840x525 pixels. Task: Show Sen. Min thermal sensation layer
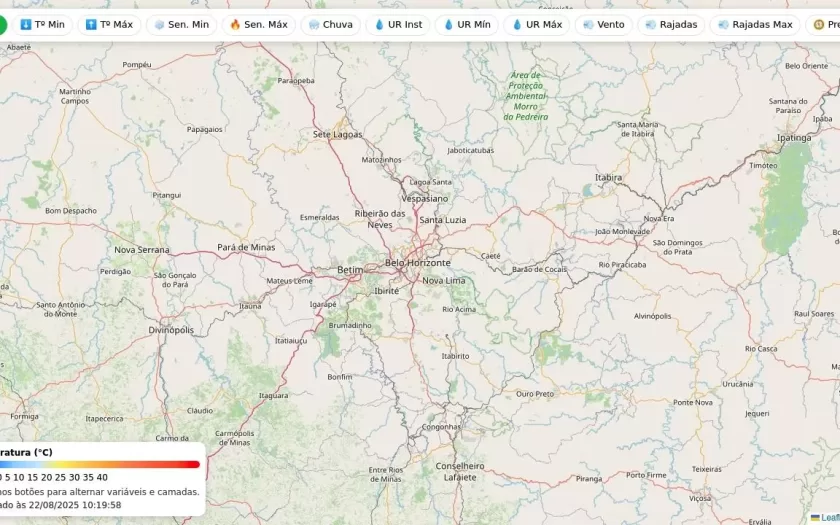click(181, 25)
